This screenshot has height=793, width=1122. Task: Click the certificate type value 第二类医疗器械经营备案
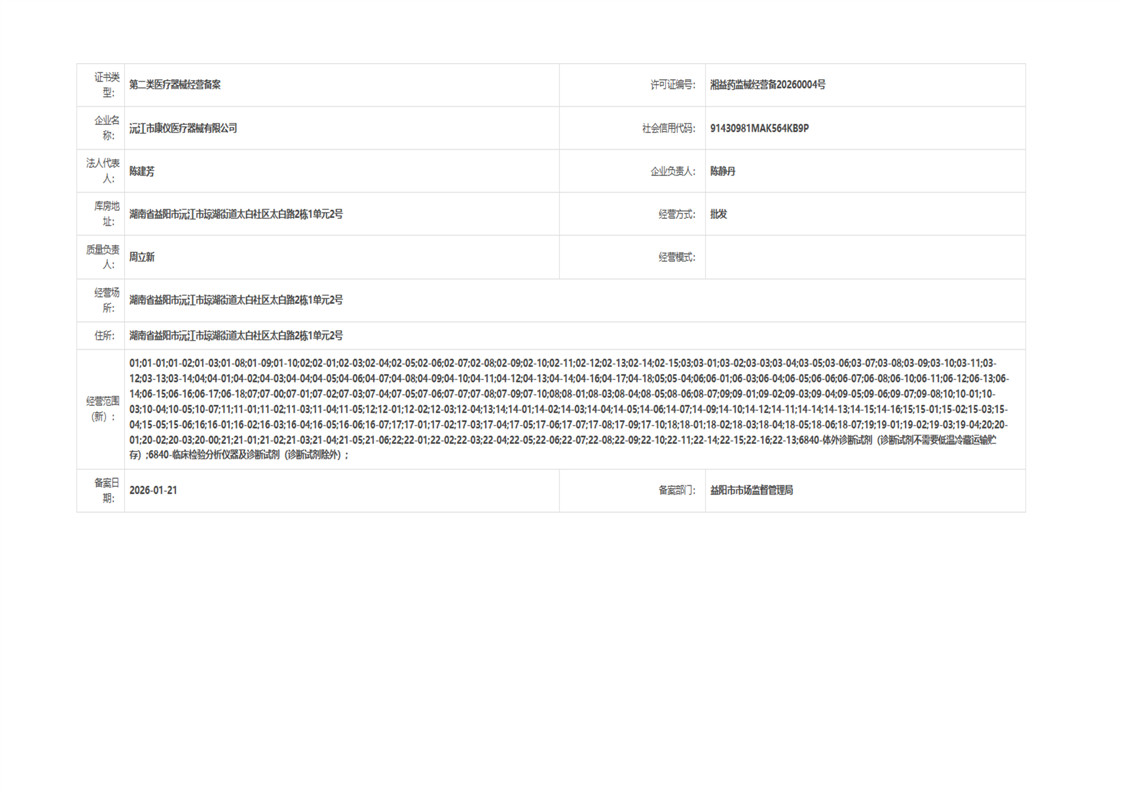175,84
